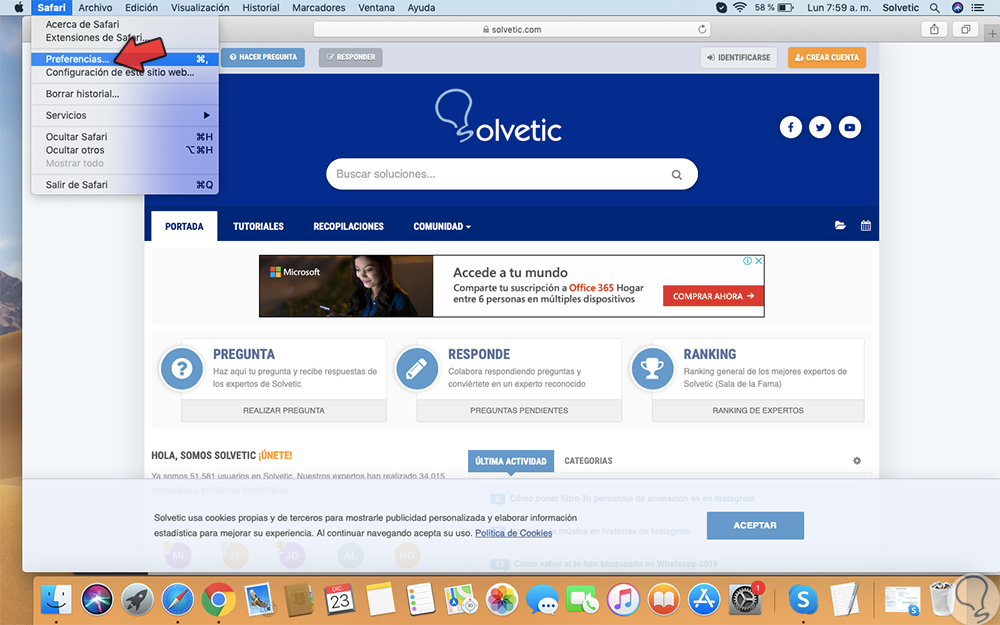Switch to TUTORIALES tab

point(258,226)
